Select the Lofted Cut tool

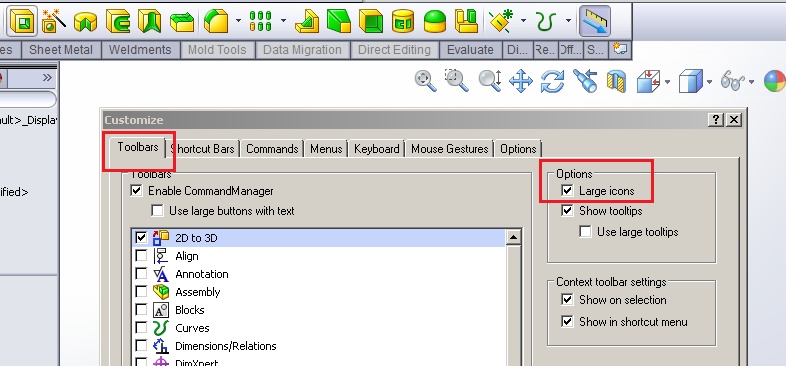(149, 22)
